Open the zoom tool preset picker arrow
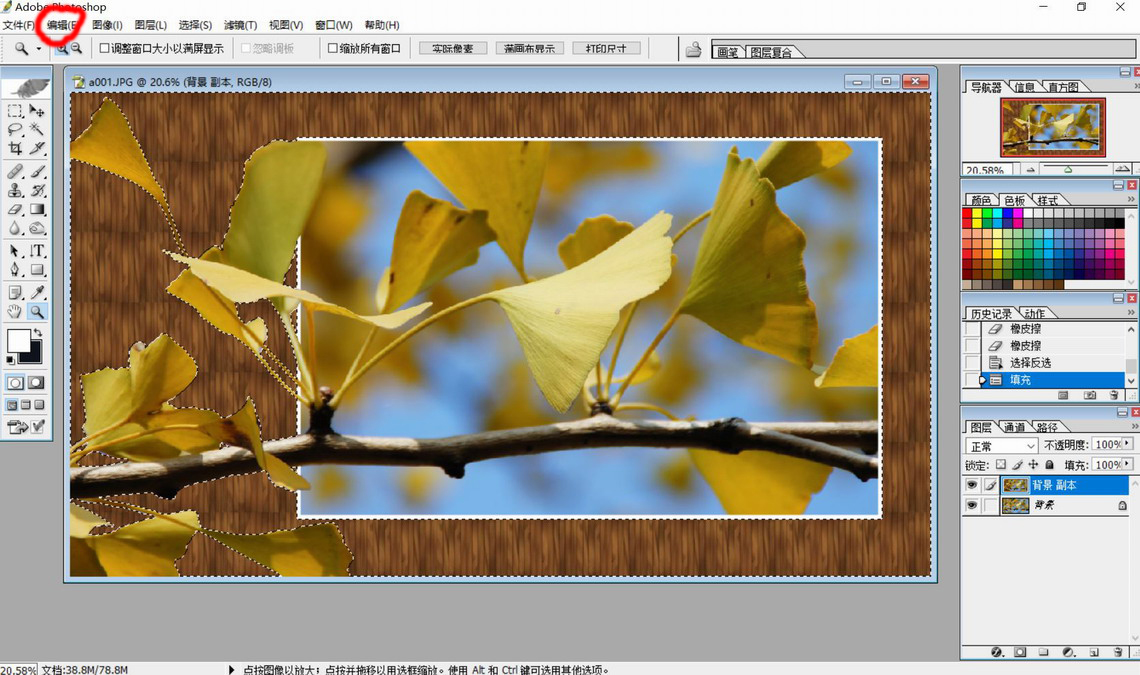 [x=39, y=48]
